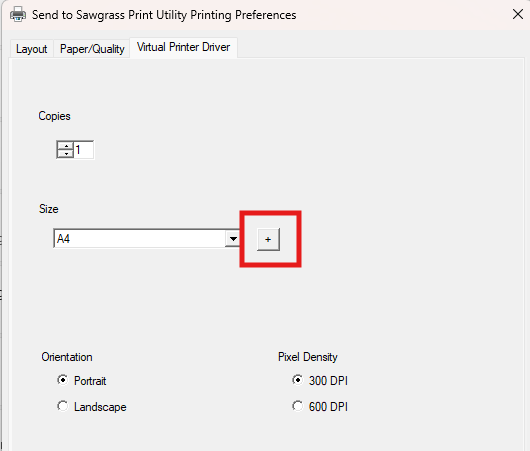Decrease copies with the down spinner arrow
530x451 pixels.
tap(66, 154)
